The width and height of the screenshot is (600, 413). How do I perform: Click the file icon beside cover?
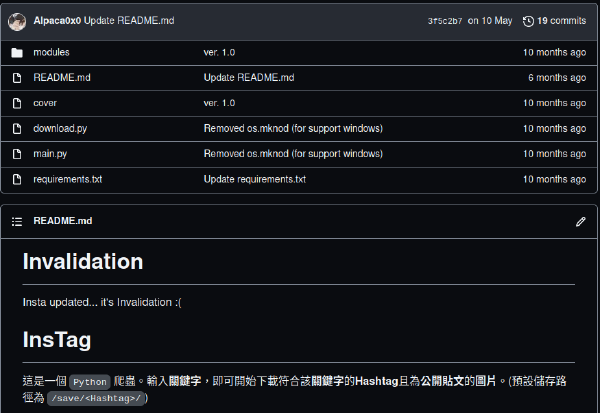(x=17, y=103)
